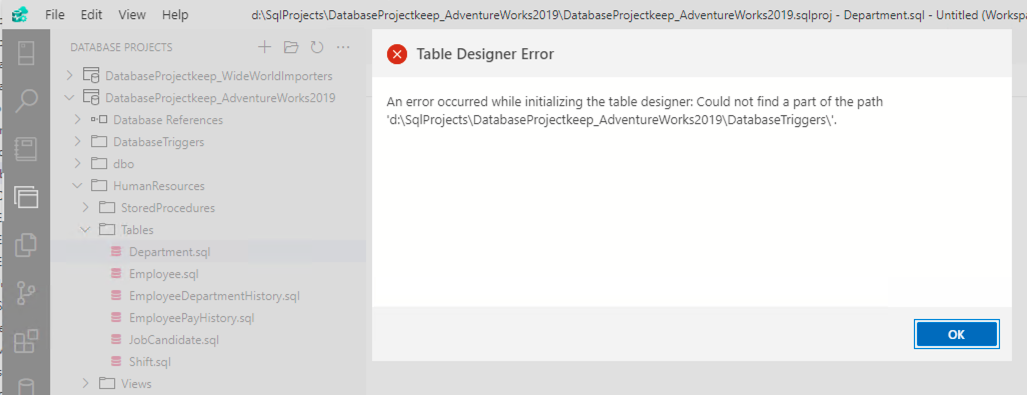
Task: Expand Database References node
Action: coord(78,120)
